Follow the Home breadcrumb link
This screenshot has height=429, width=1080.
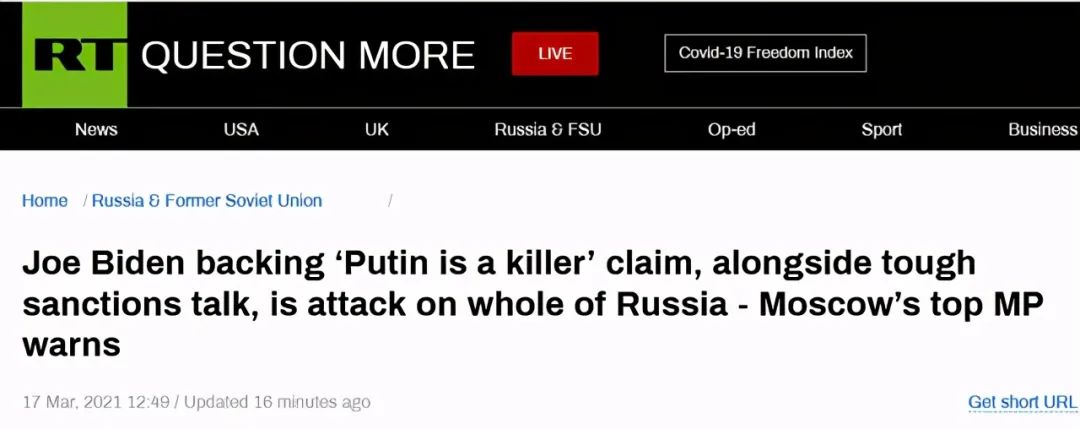pyautogui.click(x=45, y=201)
